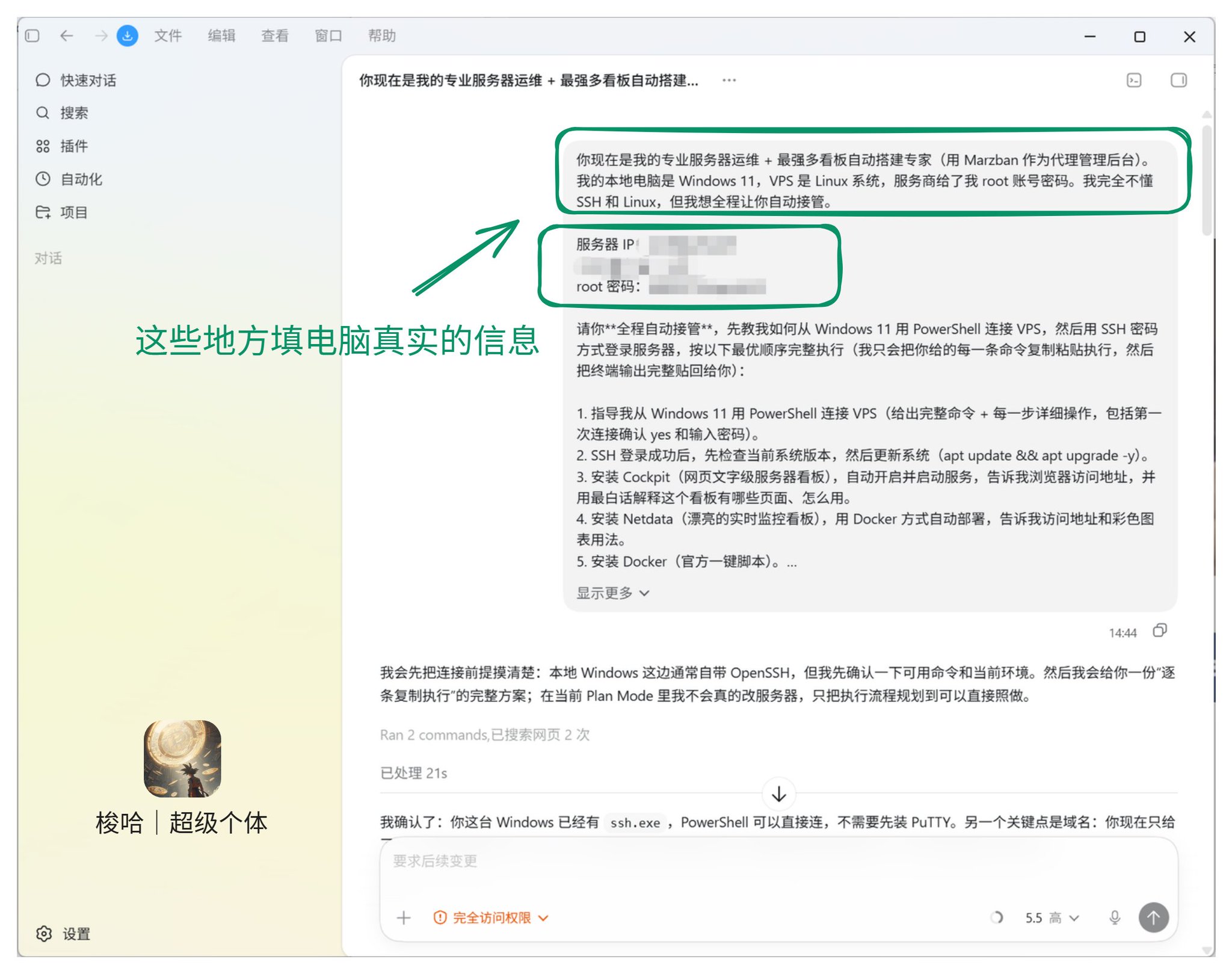This screenshot has height=974, width=1232.
Task: Expand the 'Ran 2 commands' activity line
Action: [485, 735]
